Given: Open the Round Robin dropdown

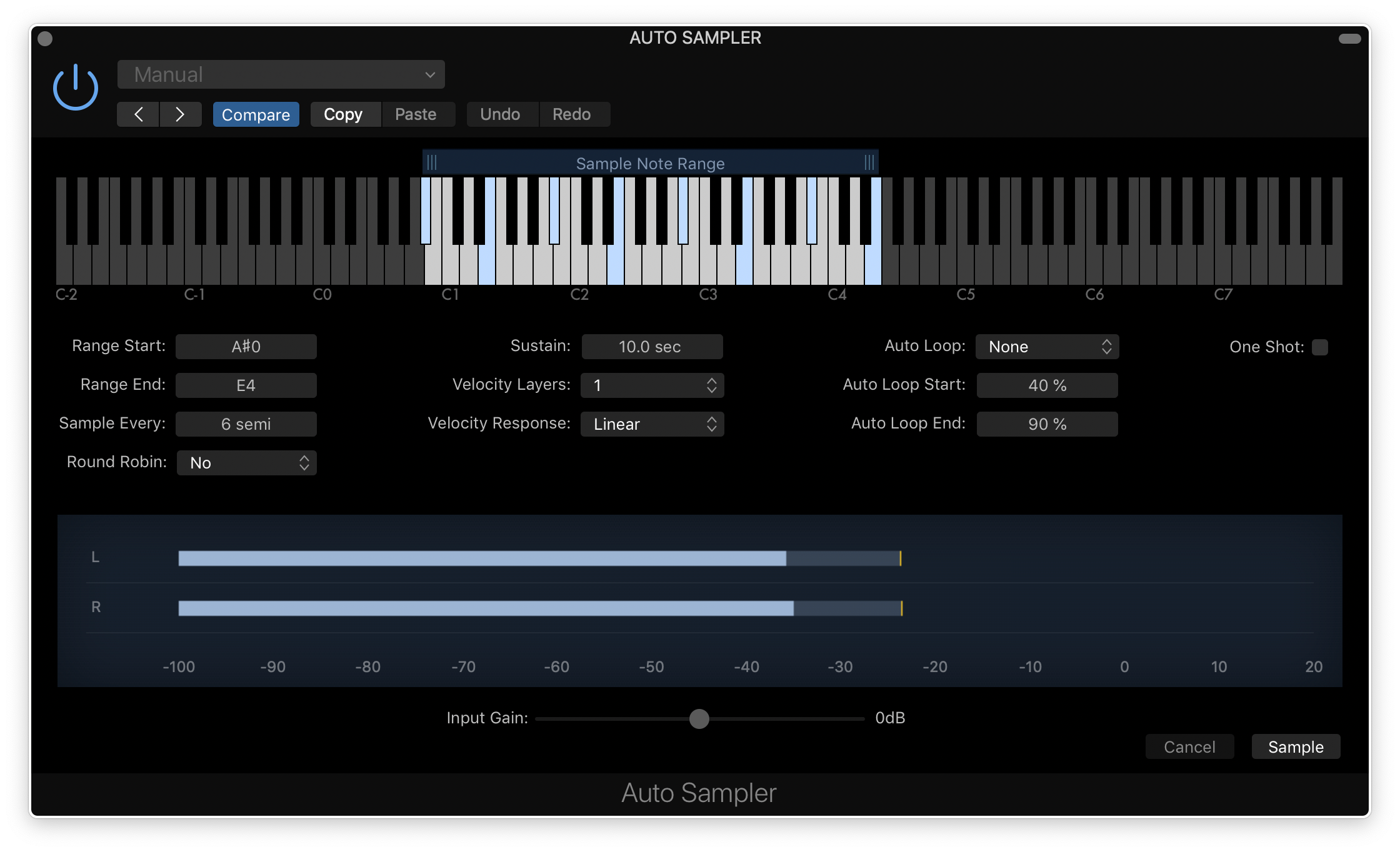Looking at the screenshot, I should coord(247,463).
